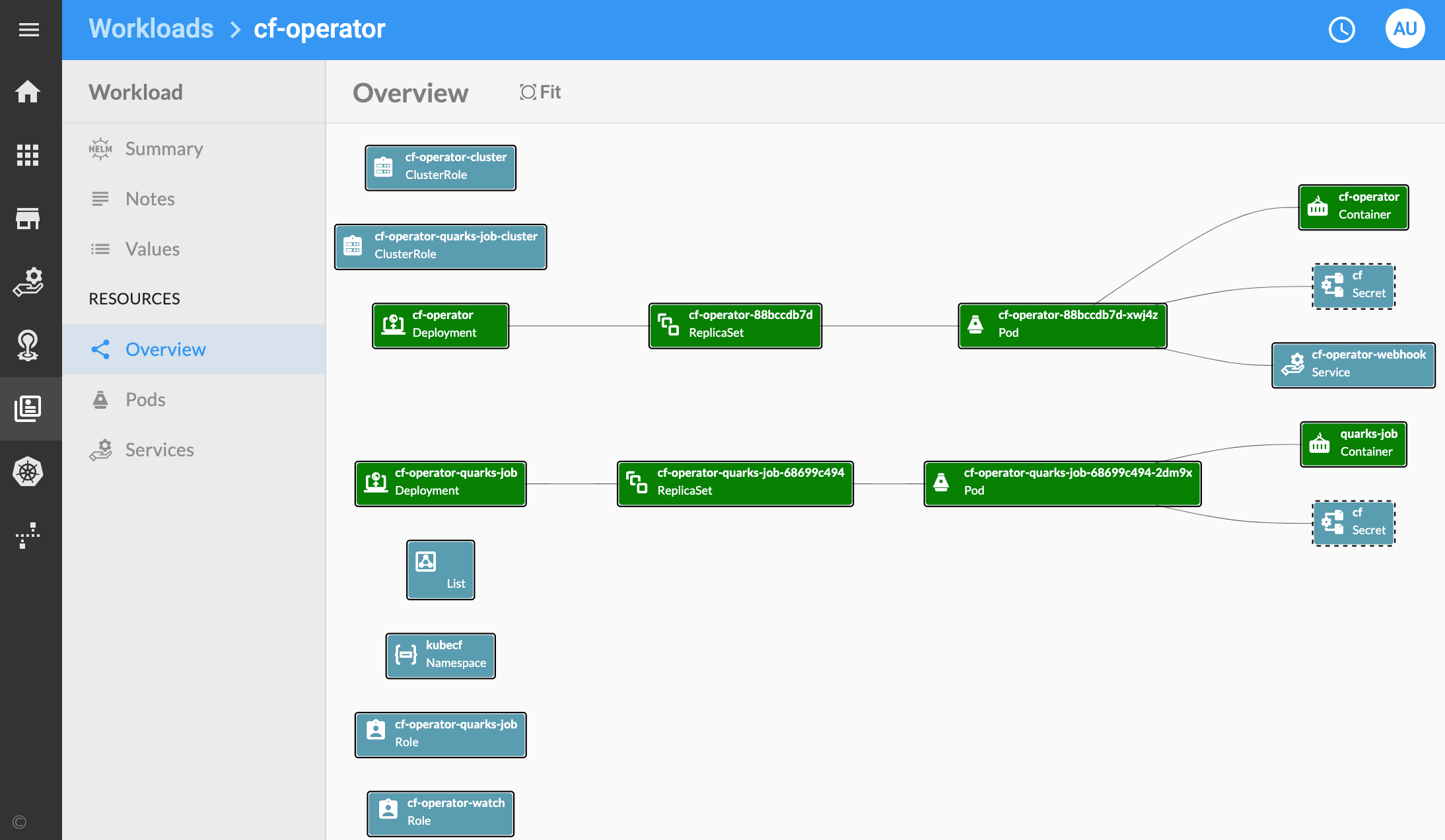Viewport: 1445px width, 840px height.
Task: Select the cf-operator-webhook Service node
Action: coord(1353,365)
